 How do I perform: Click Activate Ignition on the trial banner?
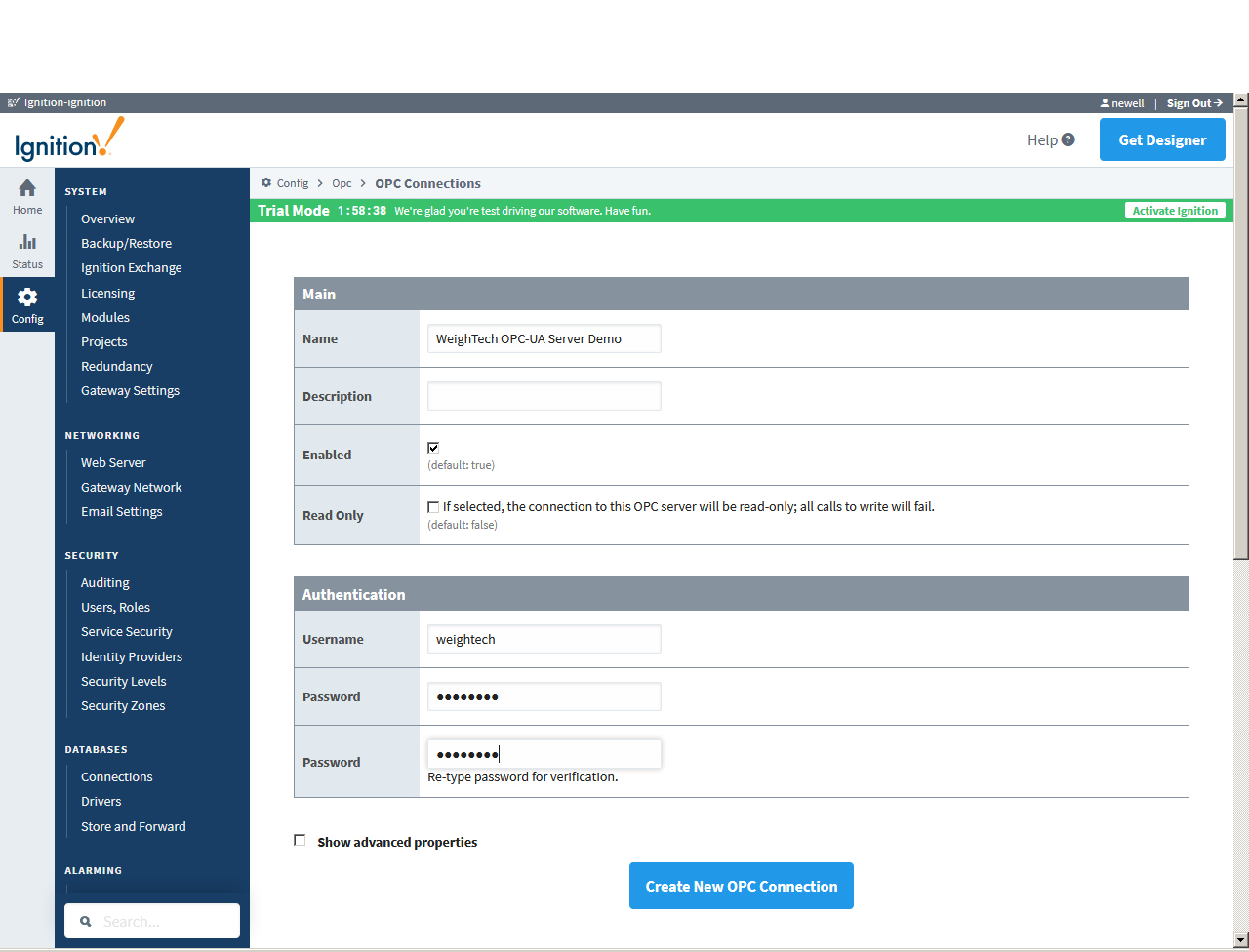click(x=1175, y=210)
